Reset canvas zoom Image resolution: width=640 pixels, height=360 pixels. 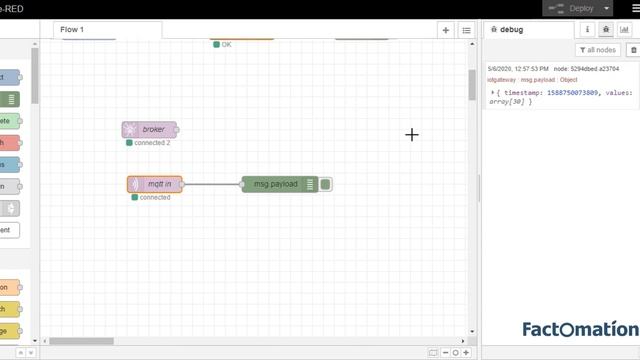pos(456,353)
